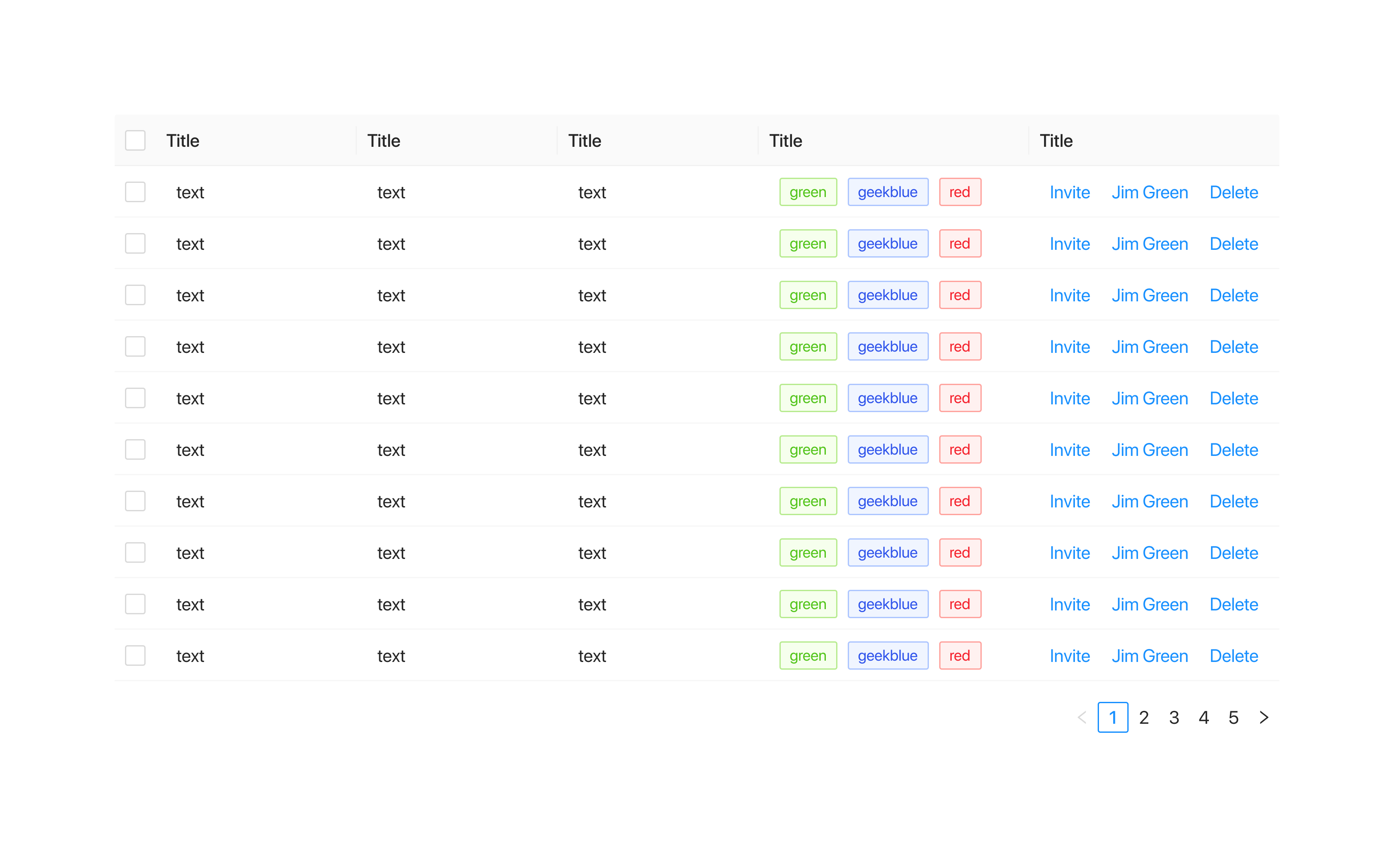Go to the next page with the right arrow
The height and width of the screenshot is (868, 1394).
coord(1263,717)
